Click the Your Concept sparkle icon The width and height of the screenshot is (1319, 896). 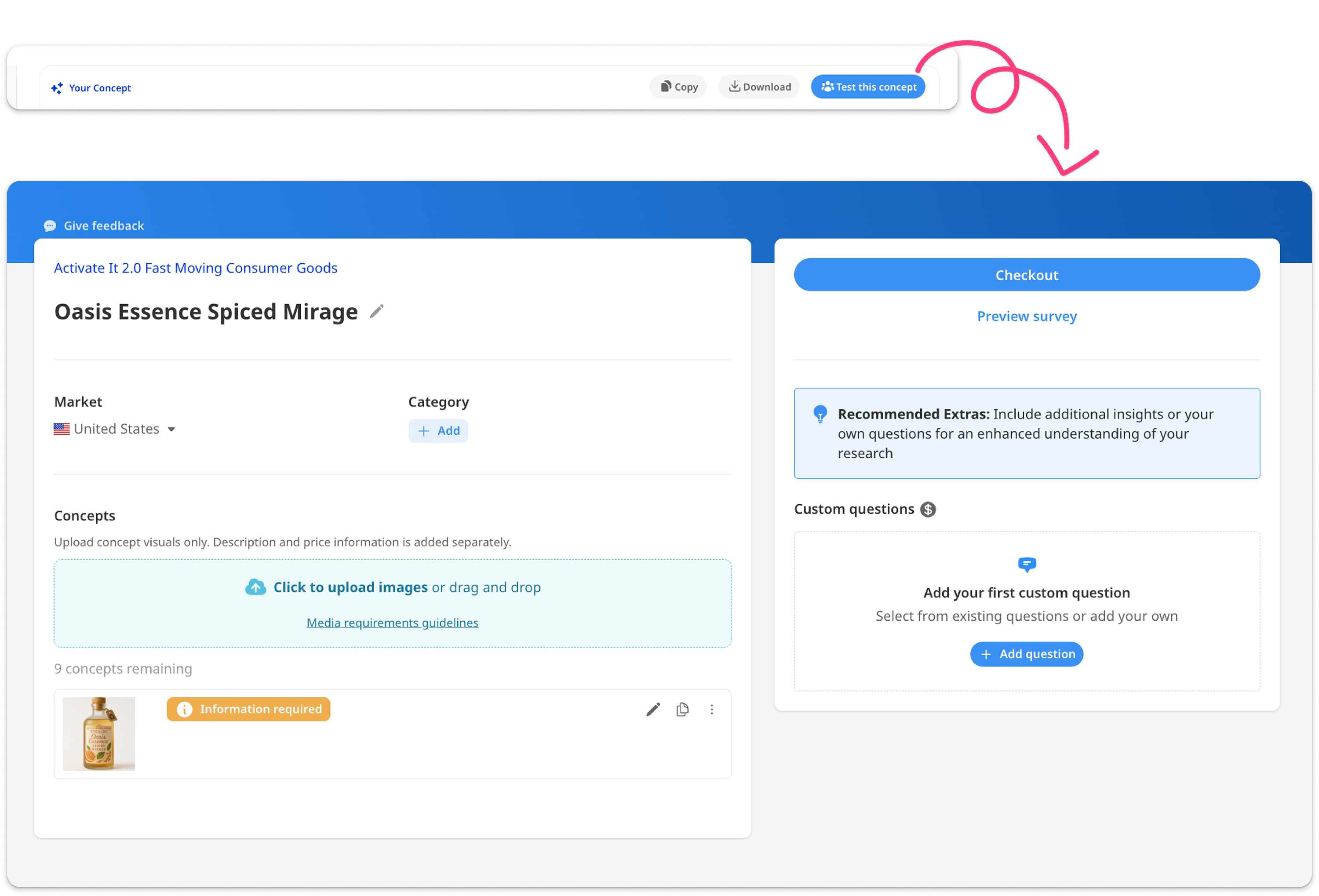[57, 88]
